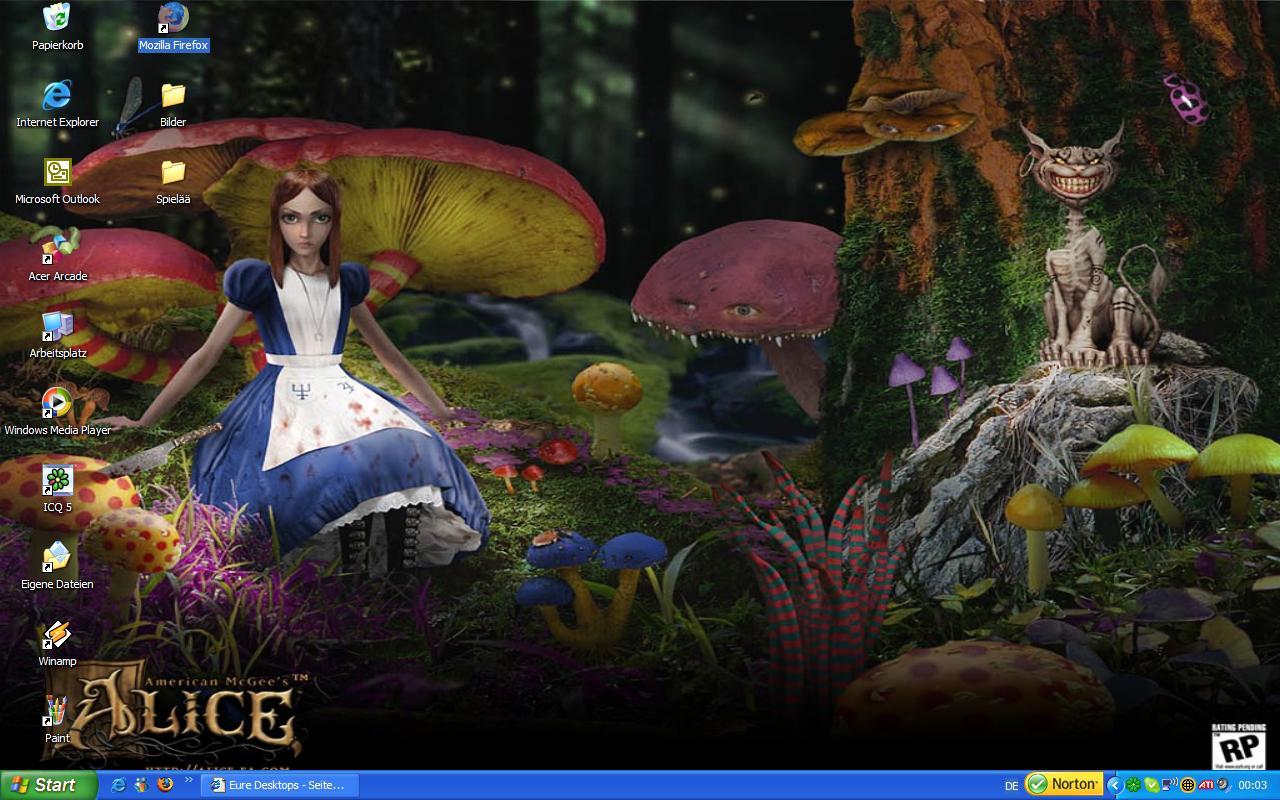Launch Internet Explorer from Quick Launch bar
This screenshot has height=800, width=1280.
118,785
